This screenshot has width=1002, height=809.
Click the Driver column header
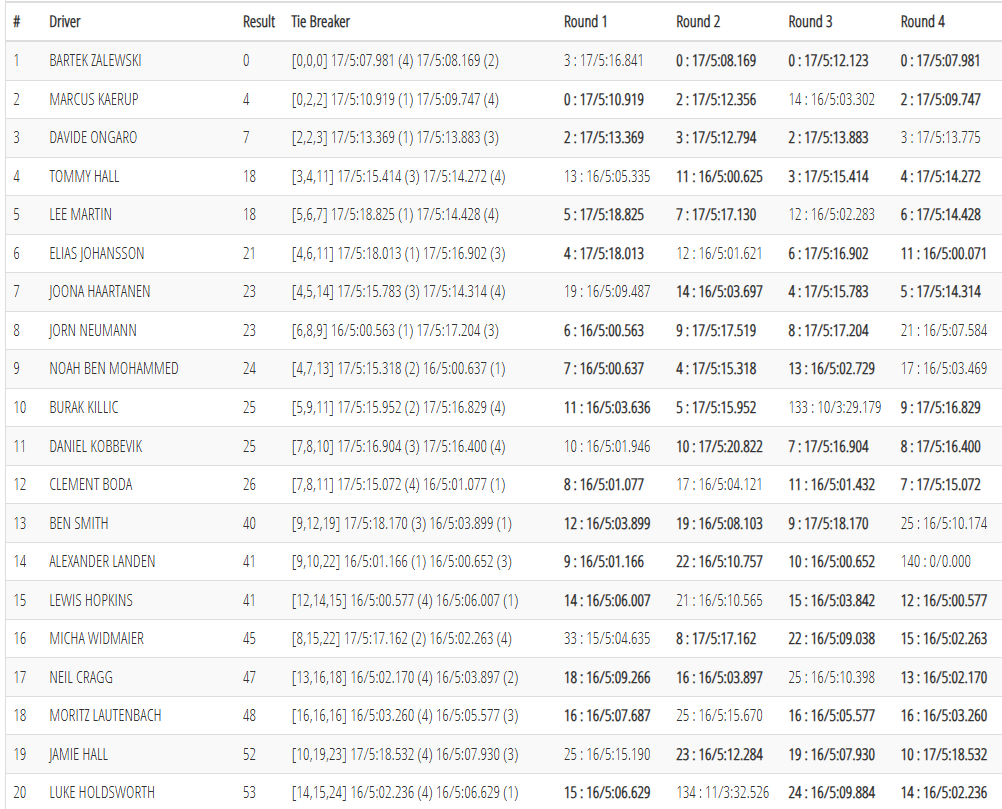[65, 21]
